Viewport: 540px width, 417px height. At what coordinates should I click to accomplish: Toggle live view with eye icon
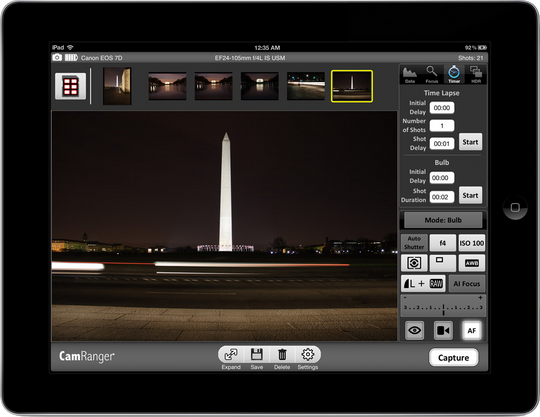pos(414,331)
